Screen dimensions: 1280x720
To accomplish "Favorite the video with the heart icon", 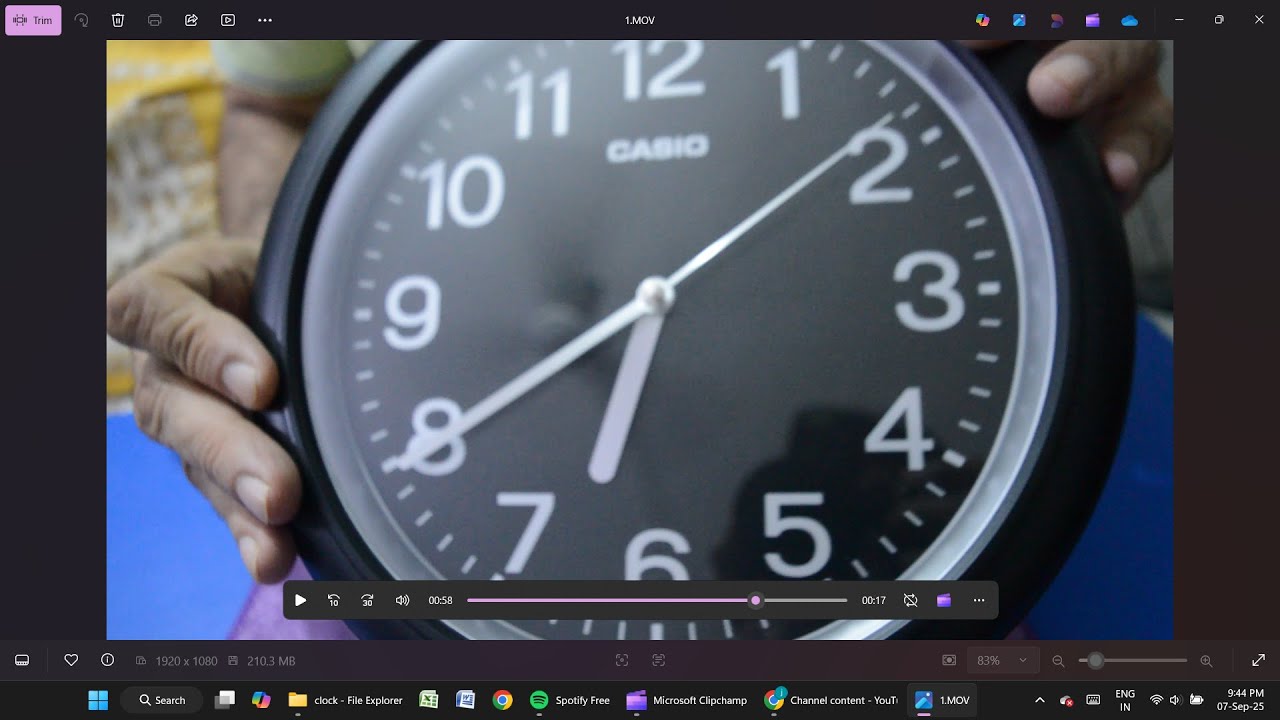I will [x=71, y=660].
